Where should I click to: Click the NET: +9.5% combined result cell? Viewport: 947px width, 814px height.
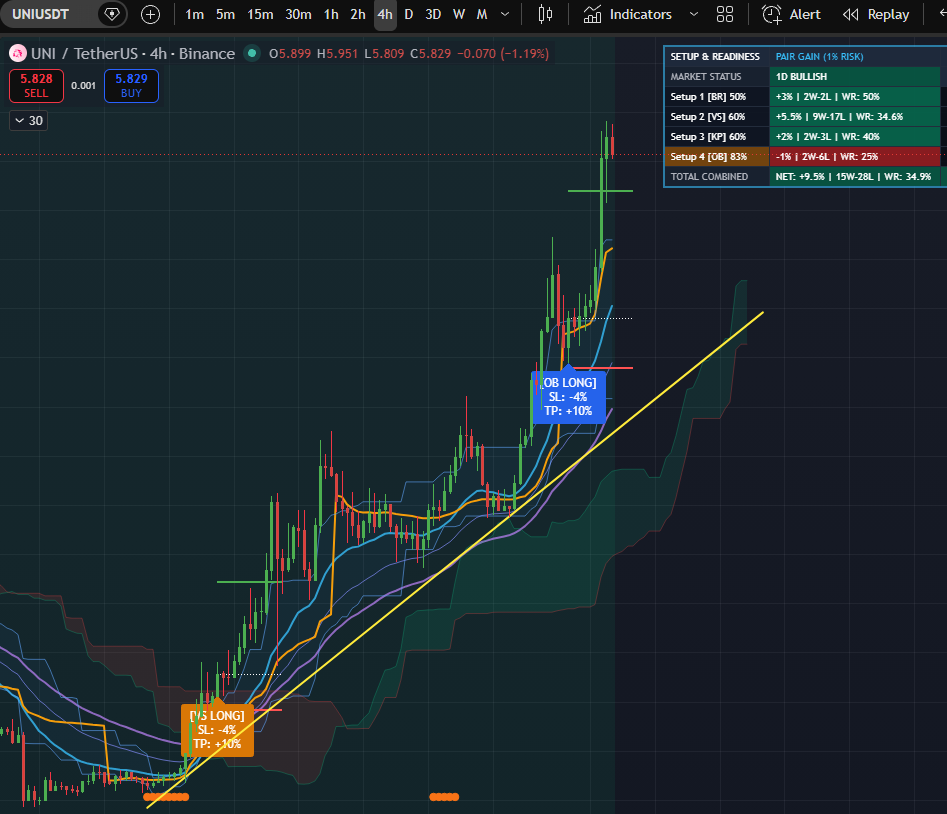[856, 176]
